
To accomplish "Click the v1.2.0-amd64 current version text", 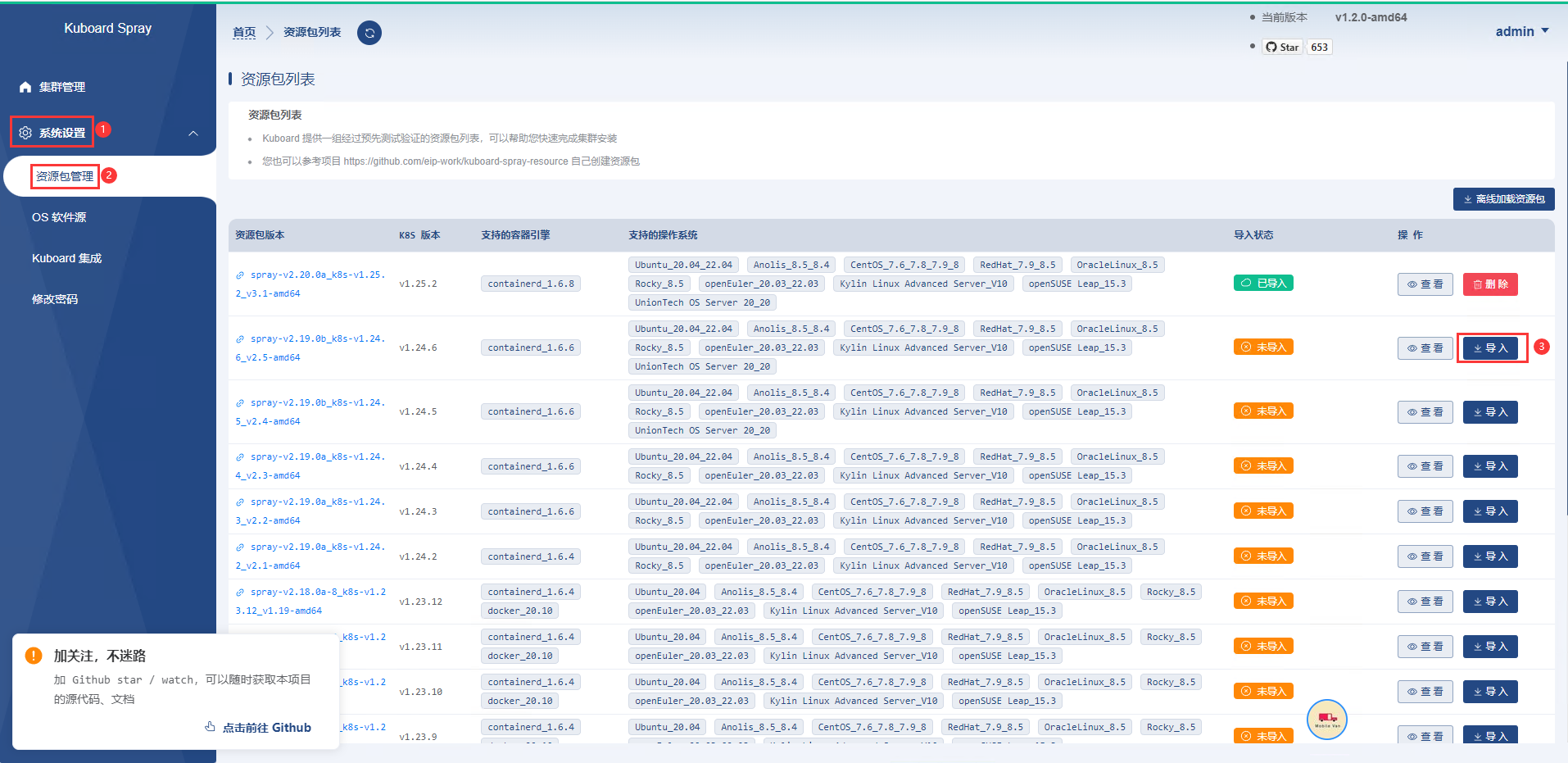I will coord(1371,17).
